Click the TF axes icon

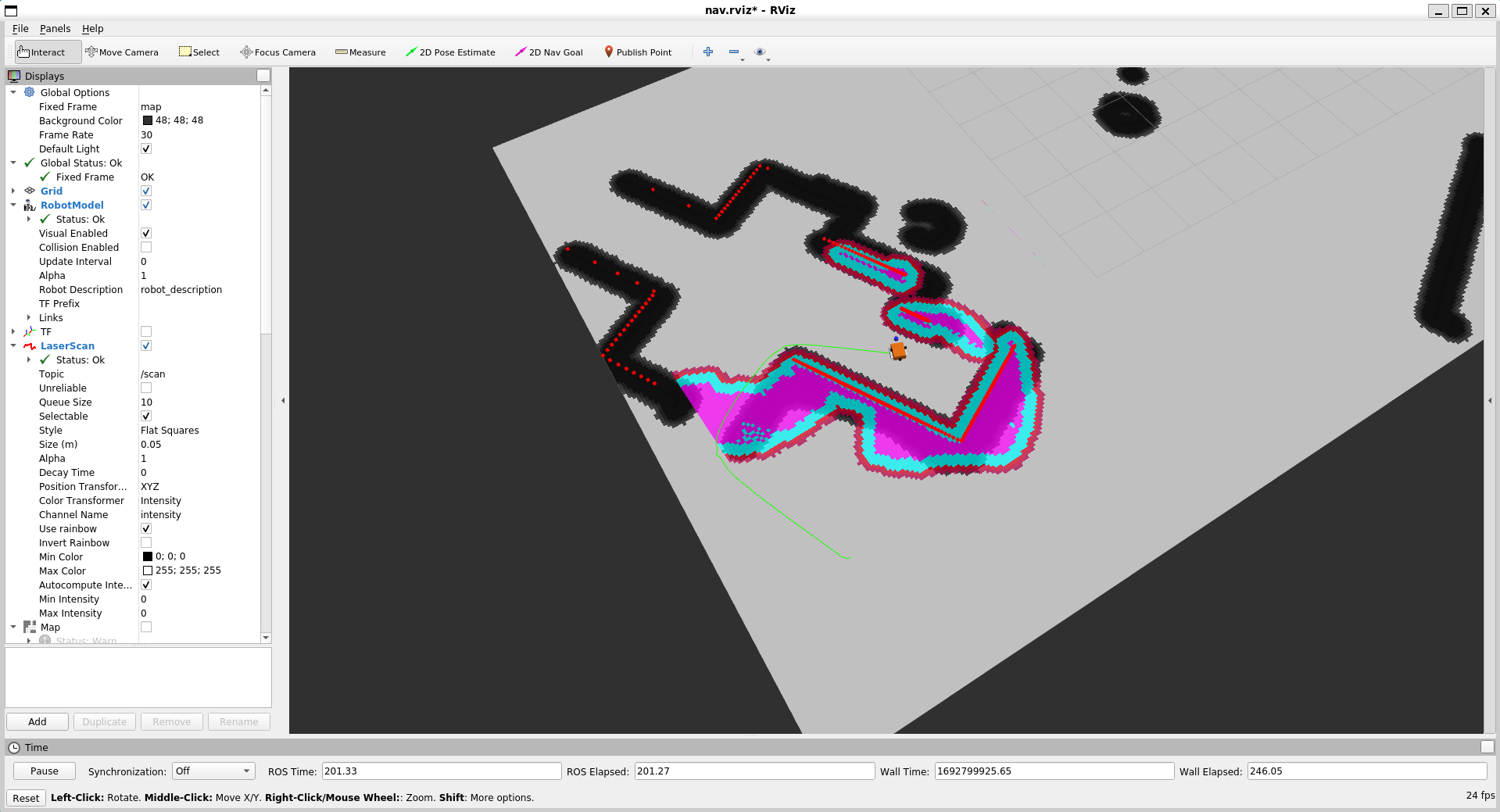30,331
